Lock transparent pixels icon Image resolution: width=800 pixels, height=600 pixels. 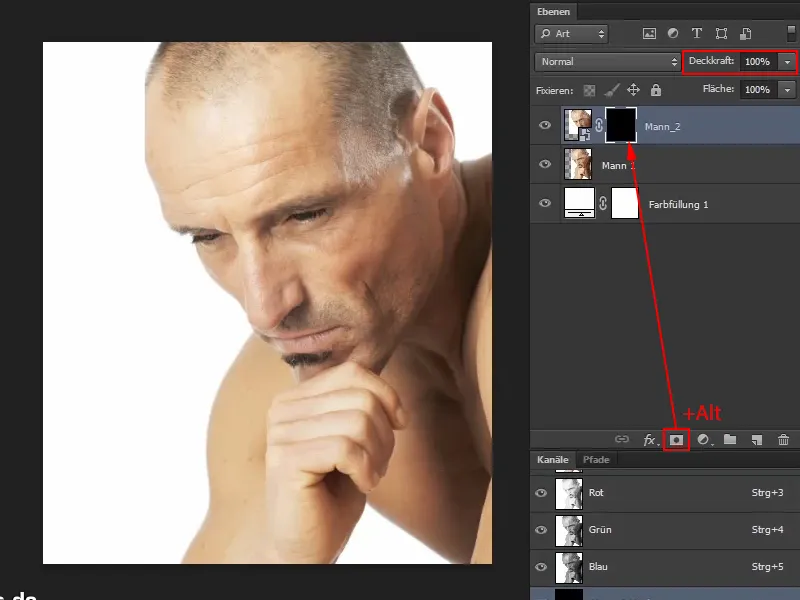pos(589,91)
